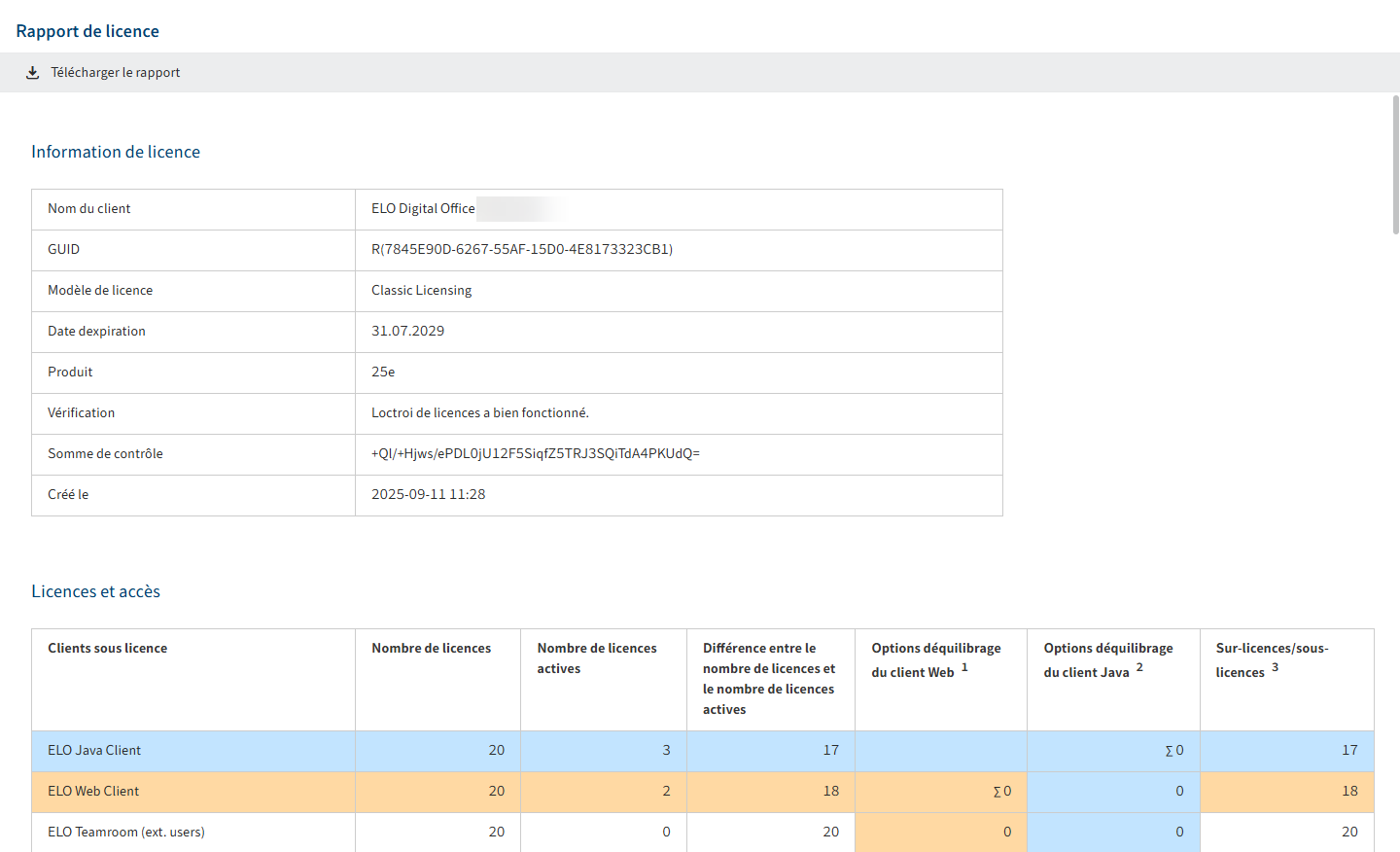
Task: Click the sum symbol cell in ELO Web Client row
Action: pos(1001,792)
